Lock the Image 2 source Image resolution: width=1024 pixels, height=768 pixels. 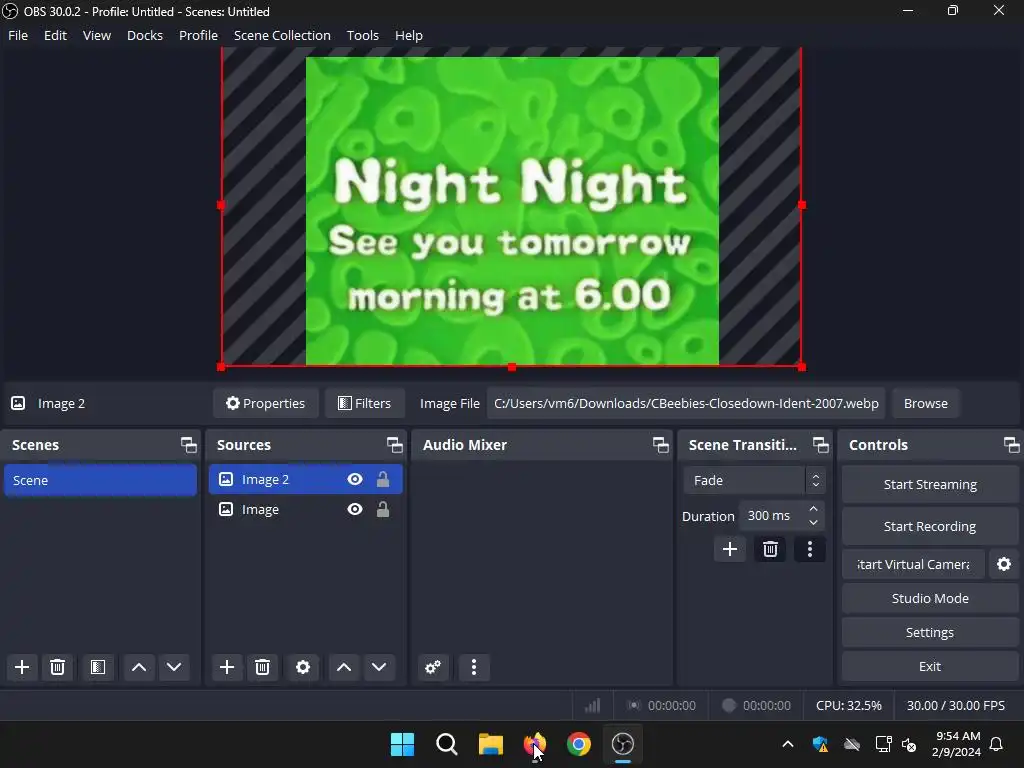click(x=383, y=479)
